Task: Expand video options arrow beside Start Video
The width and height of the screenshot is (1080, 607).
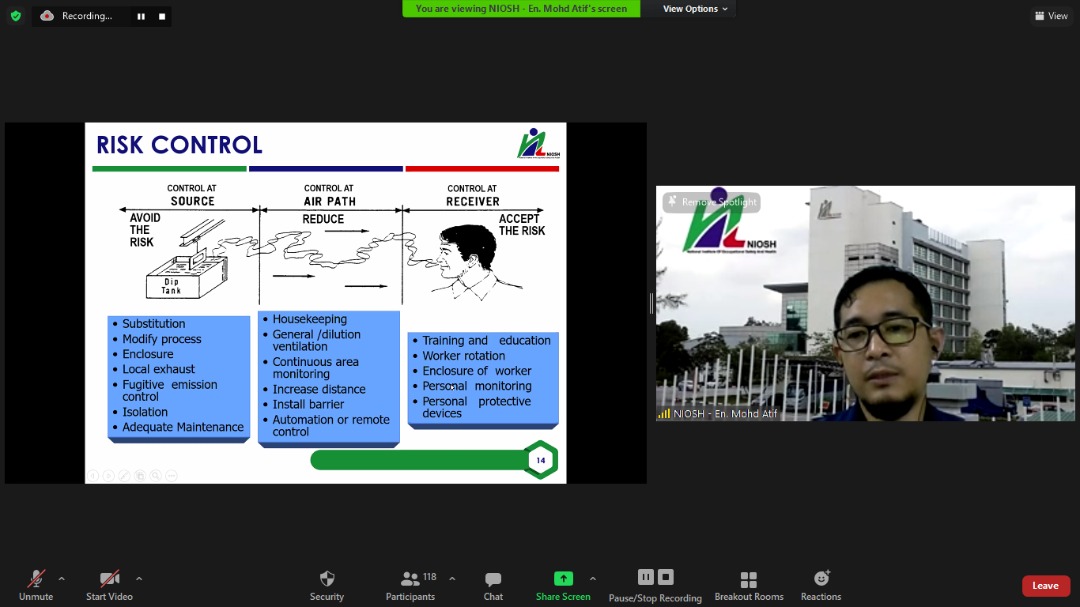Action: [x=139, y=579]
